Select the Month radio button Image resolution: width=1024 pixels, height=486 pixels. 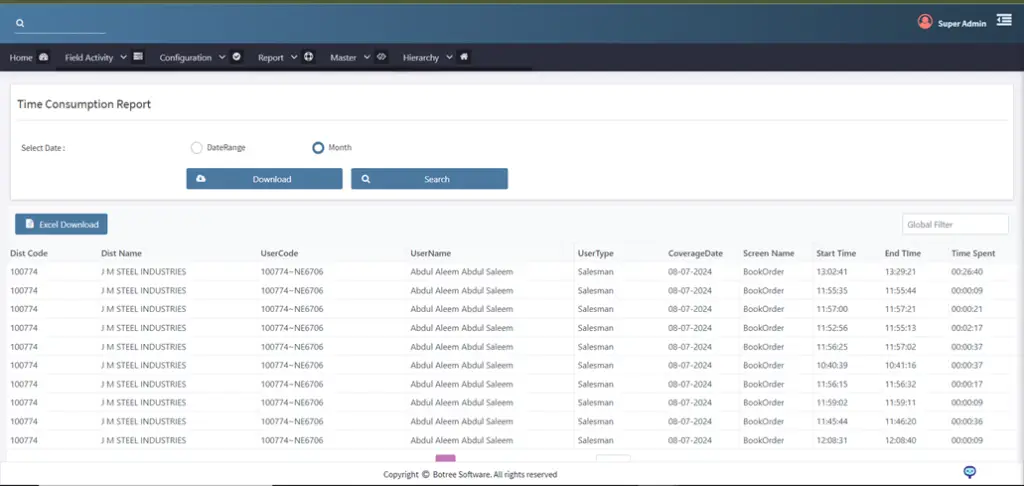click(x=318, y=148)
